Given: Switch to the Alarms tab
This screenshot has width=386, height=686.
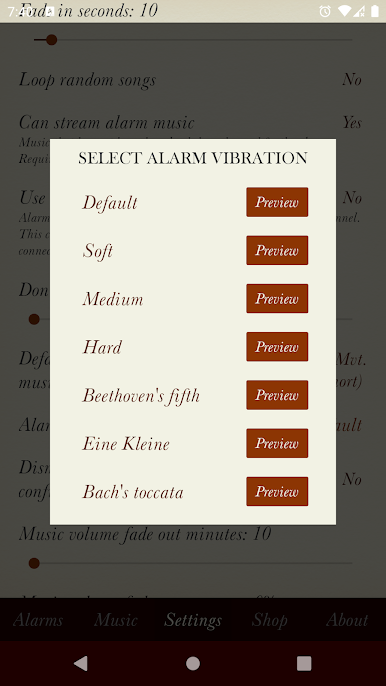Looking at the screenshot, I should click(x=38, y=620).
